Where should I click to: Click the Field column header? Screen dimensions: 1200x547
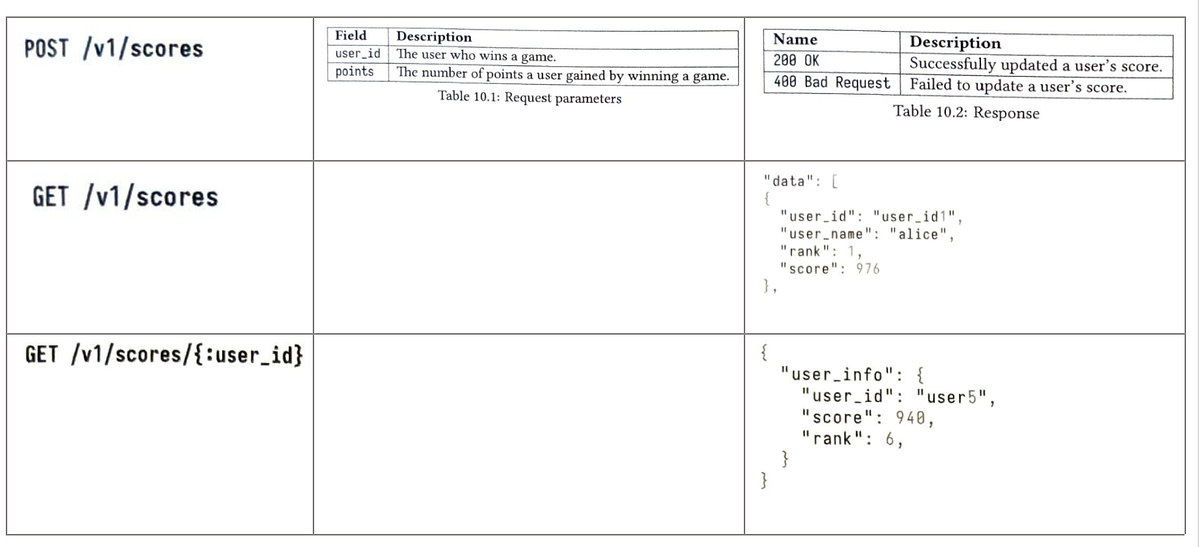pos(350,36)
